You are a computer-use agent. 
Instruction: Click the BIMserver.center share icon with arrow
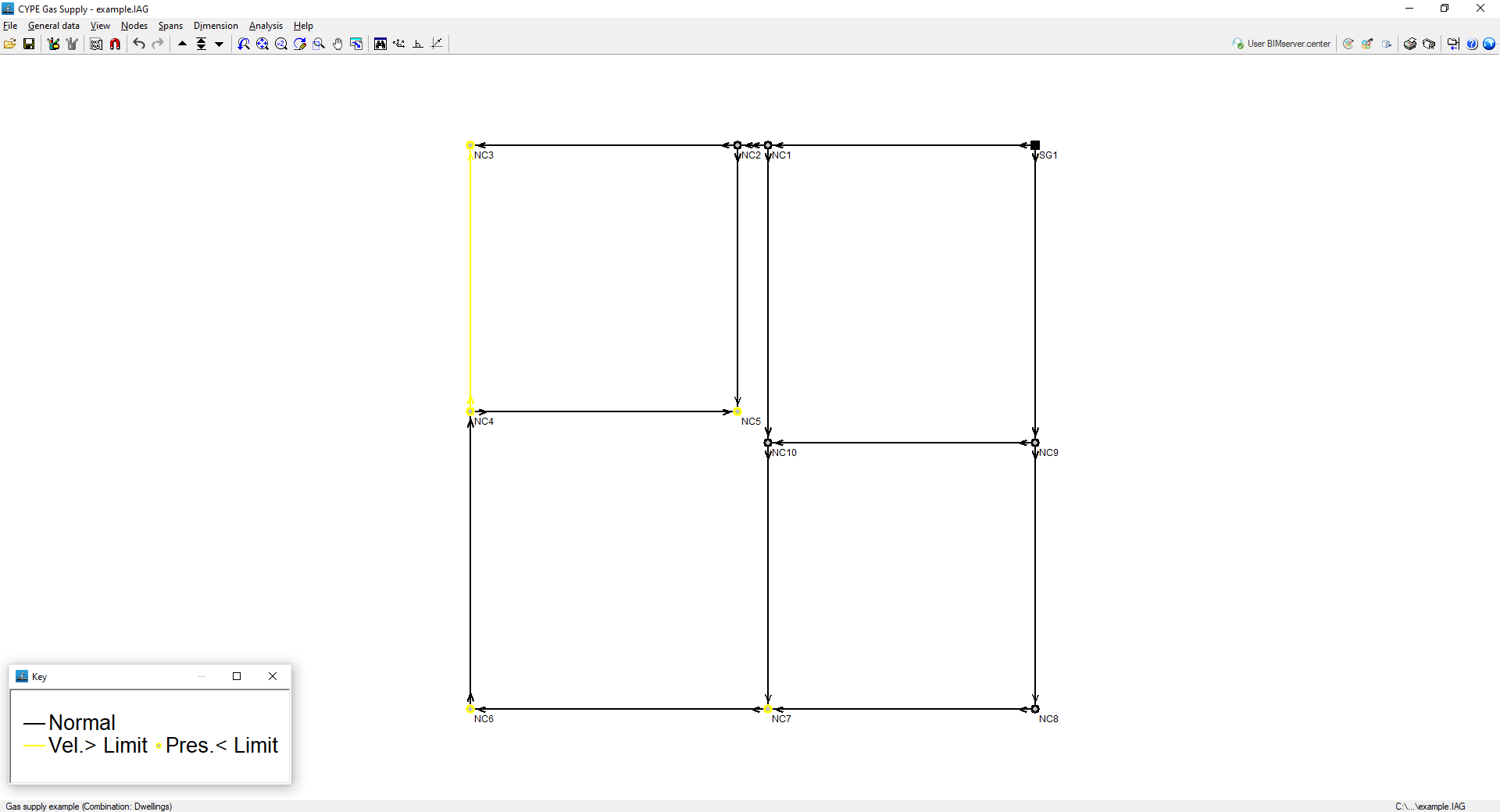click(x=1367, y=44)
